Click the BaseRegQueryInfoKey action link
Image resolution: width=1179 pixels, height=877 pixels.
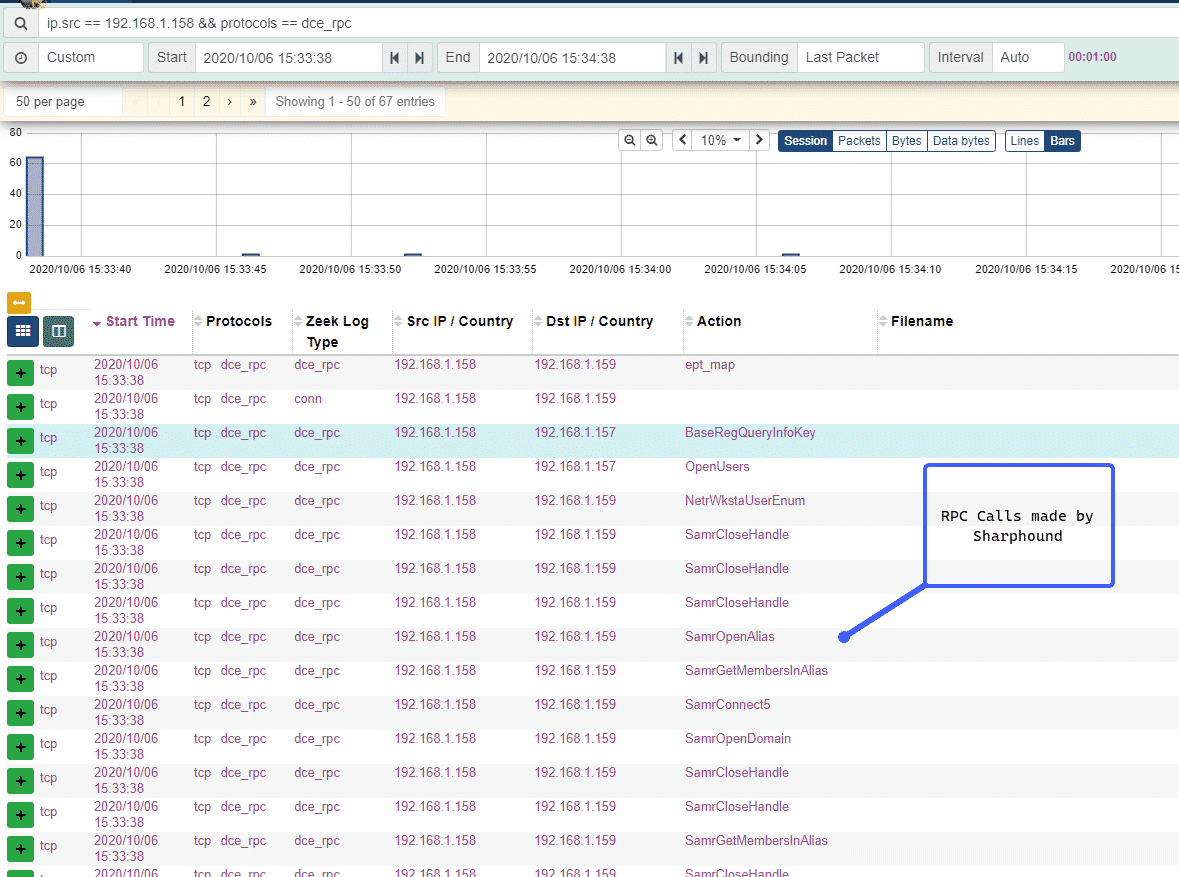point(750,433)
